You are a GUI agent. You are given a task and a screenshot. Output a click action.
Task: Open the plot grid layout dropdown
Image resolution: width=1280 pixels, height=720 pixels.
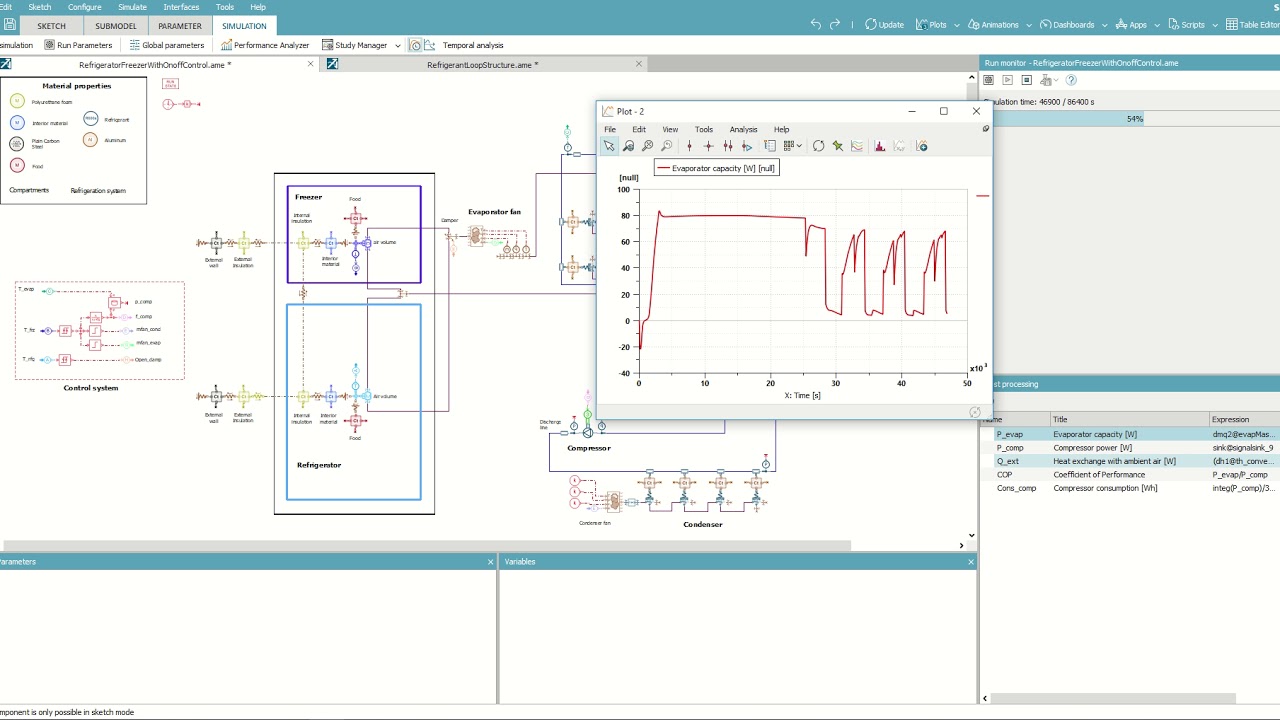(x=793, y=146)
